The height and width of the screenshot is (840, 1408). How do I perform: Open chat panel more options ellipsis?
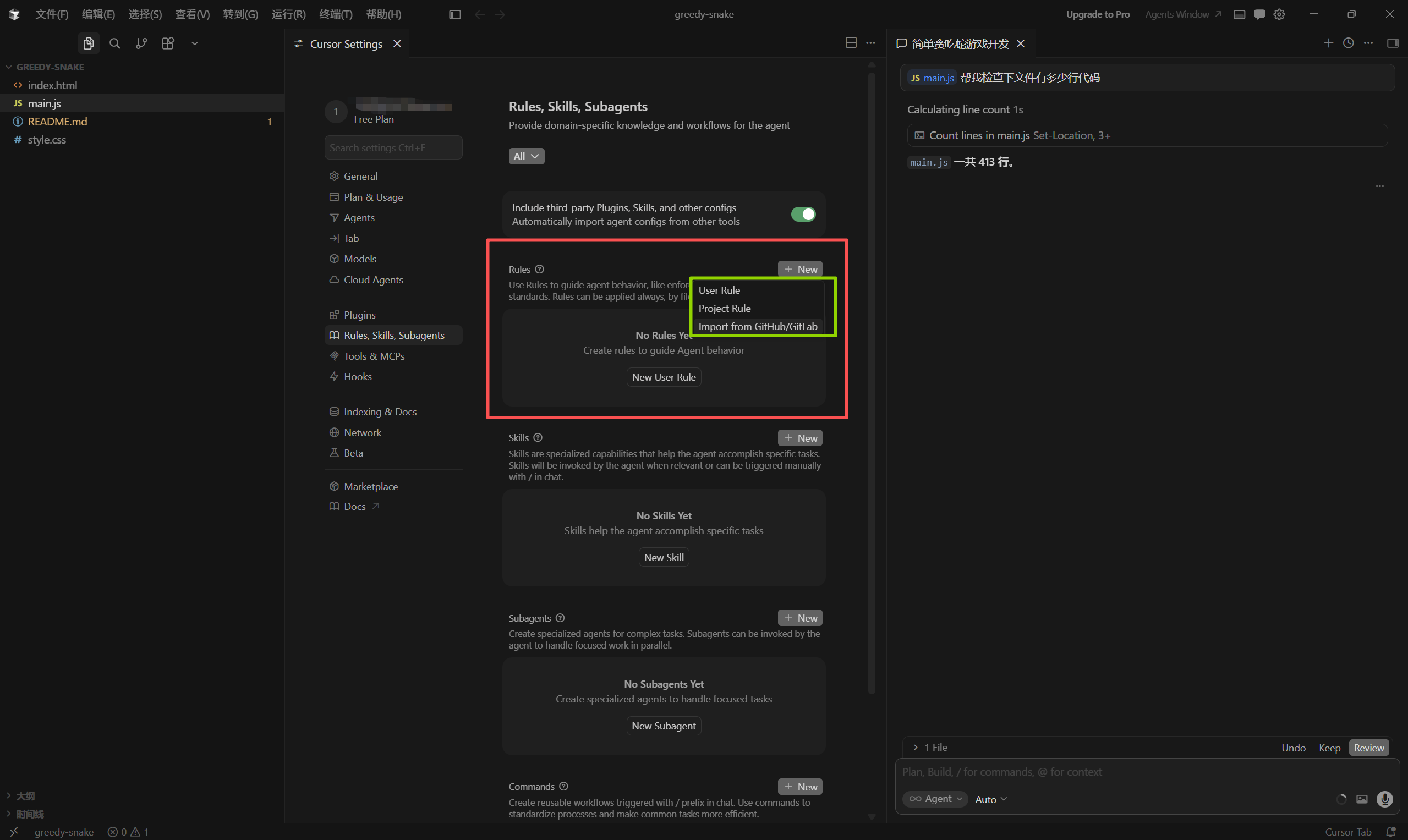[x=1368, y=43]
